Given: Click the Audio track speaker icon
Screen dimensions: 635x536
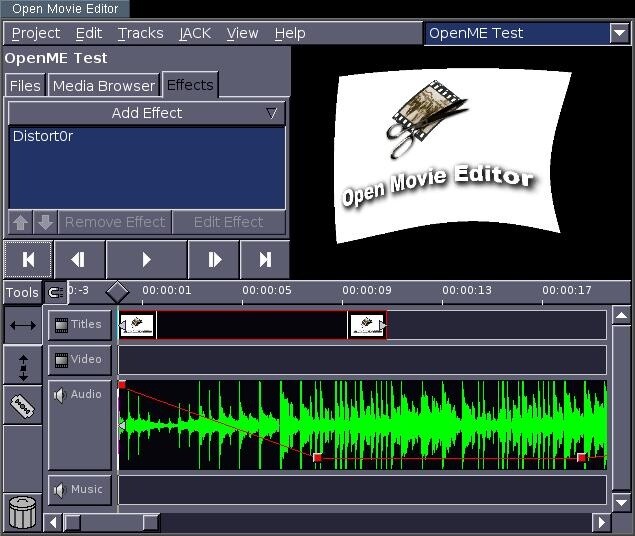Looking at the screenshot, I should click(60, 395).
